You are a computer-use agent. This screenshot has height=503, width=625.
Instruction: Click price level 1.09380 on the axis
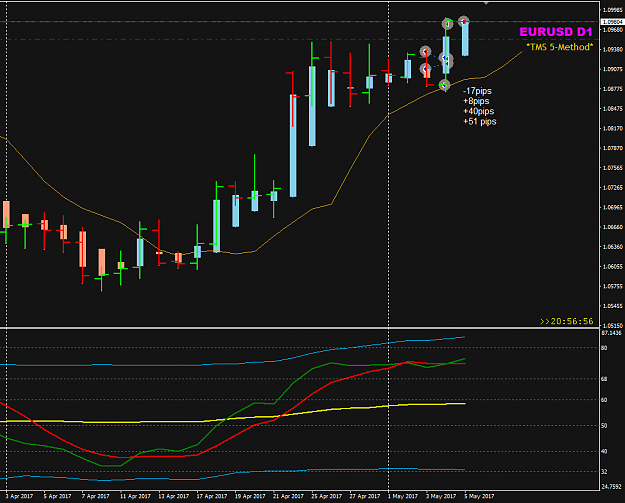(x=613, y=49)
